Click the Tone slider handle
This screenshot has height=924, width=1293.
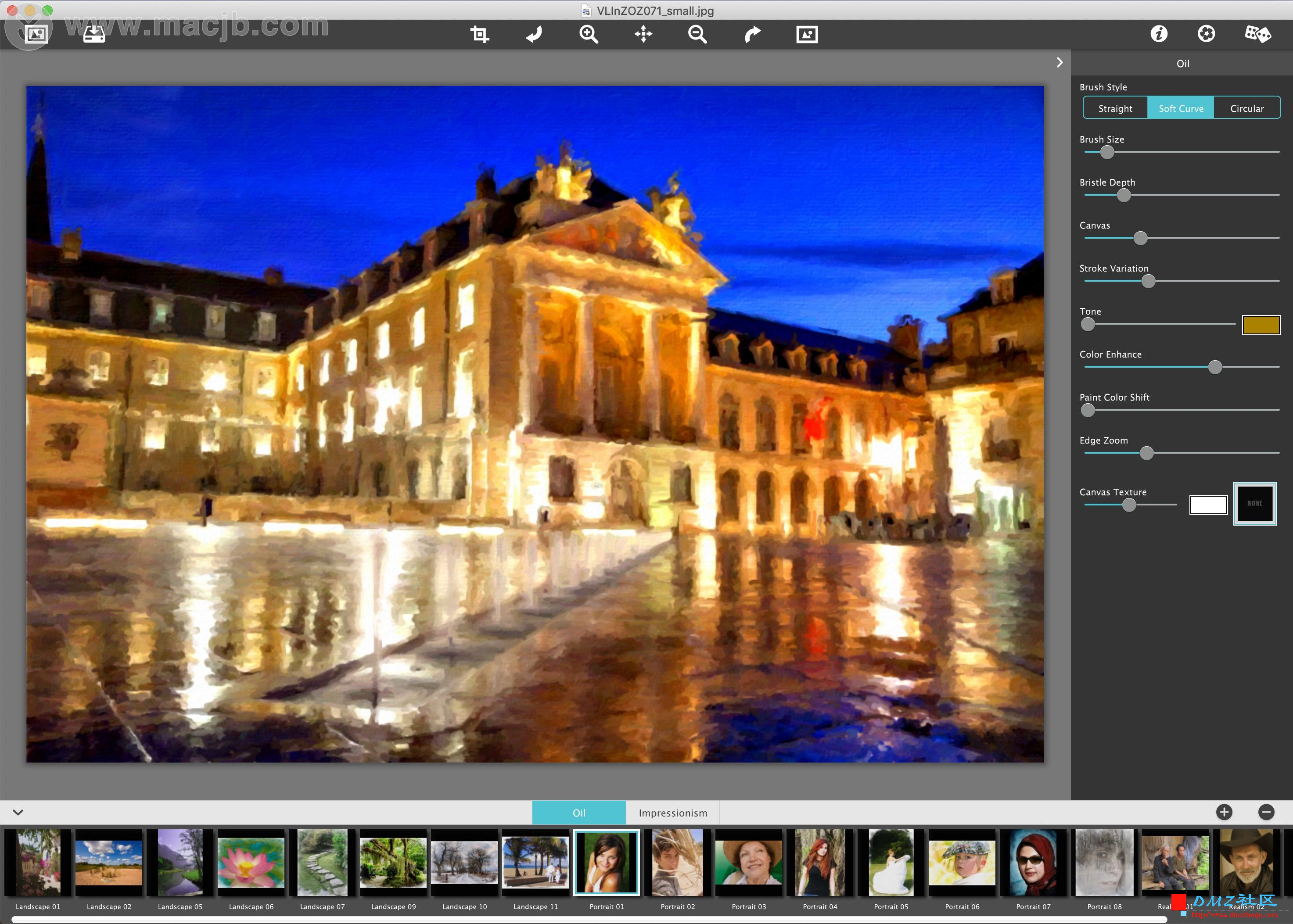pos(1088,324)
